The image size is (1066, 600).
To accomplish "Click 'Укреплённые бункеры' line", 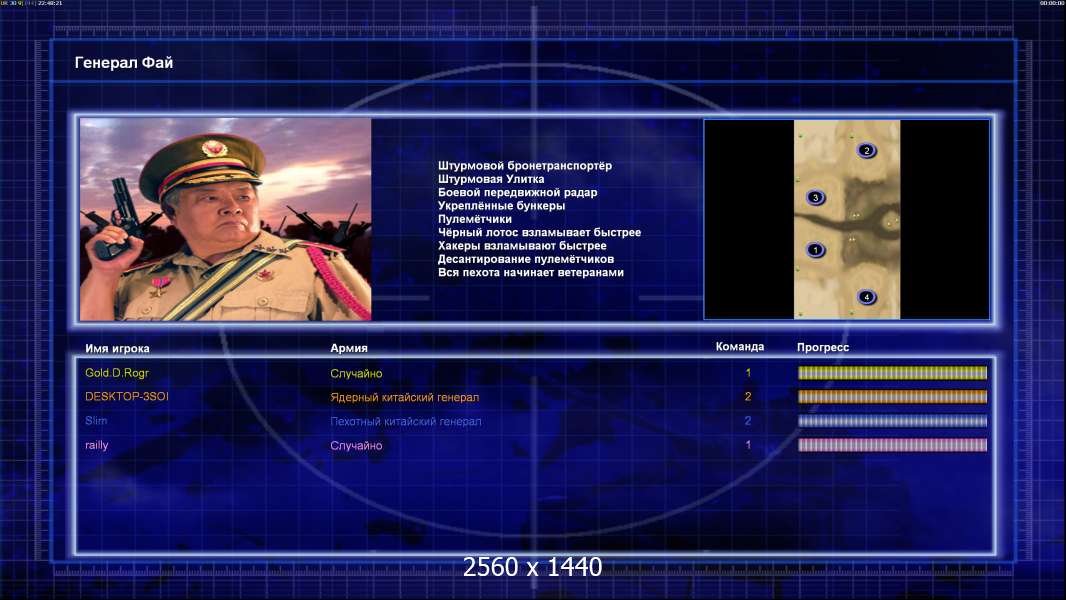I will click(x=501, y=206).
